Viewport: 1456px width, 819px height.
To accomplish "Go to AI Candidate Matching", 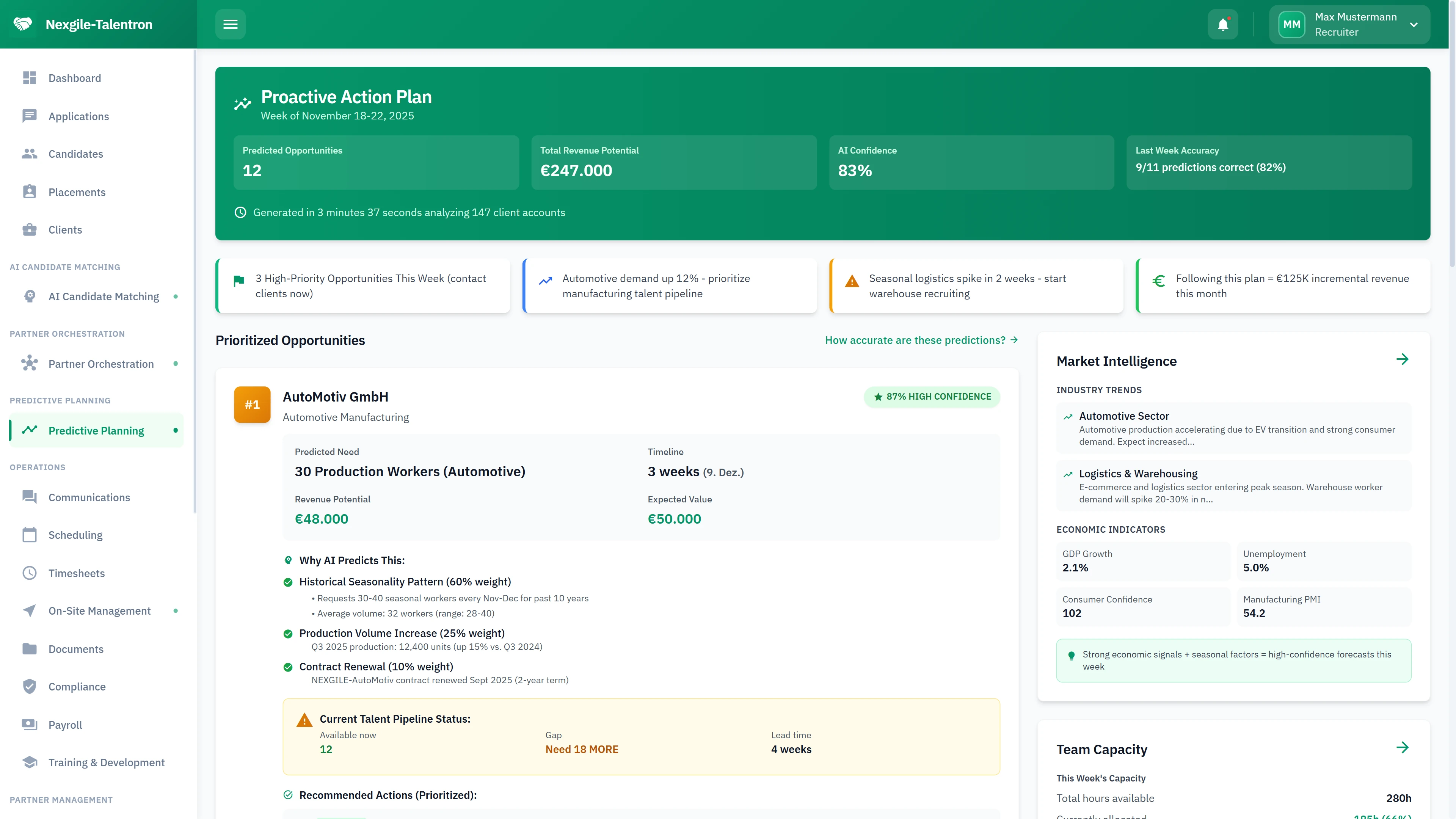I will tap(104, 297).
